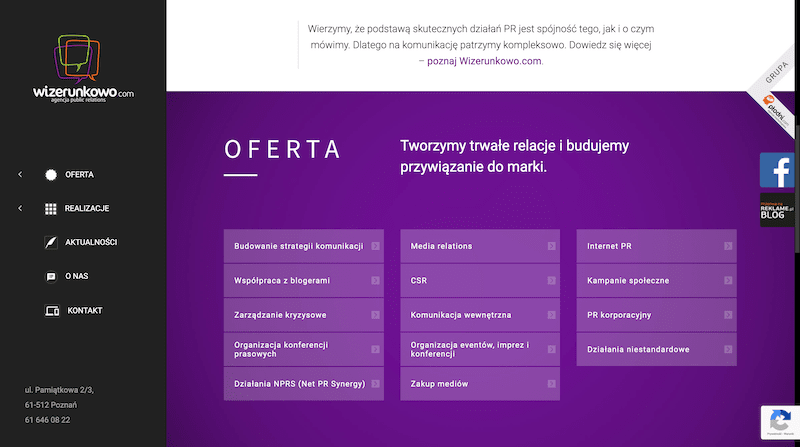The width and height of the screenshot is (800, 447).
Task: Click the grid icon beside REALIZACJE
Action: [51, 209]
